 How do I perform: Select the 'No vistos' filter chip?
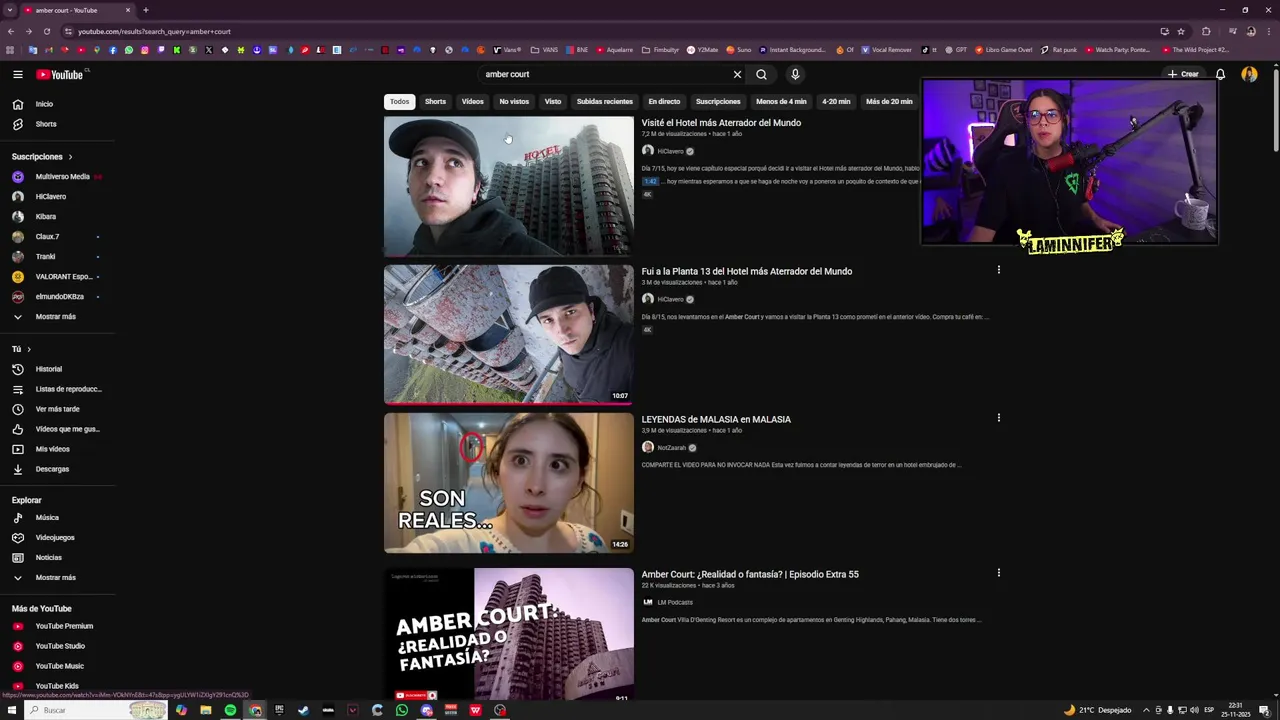[x=514, y=101]
